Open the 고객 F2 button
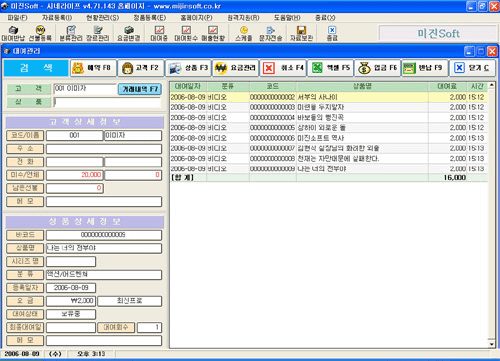Image resolution: width=500 pixels, height=361 pixels. click(141, 68)
